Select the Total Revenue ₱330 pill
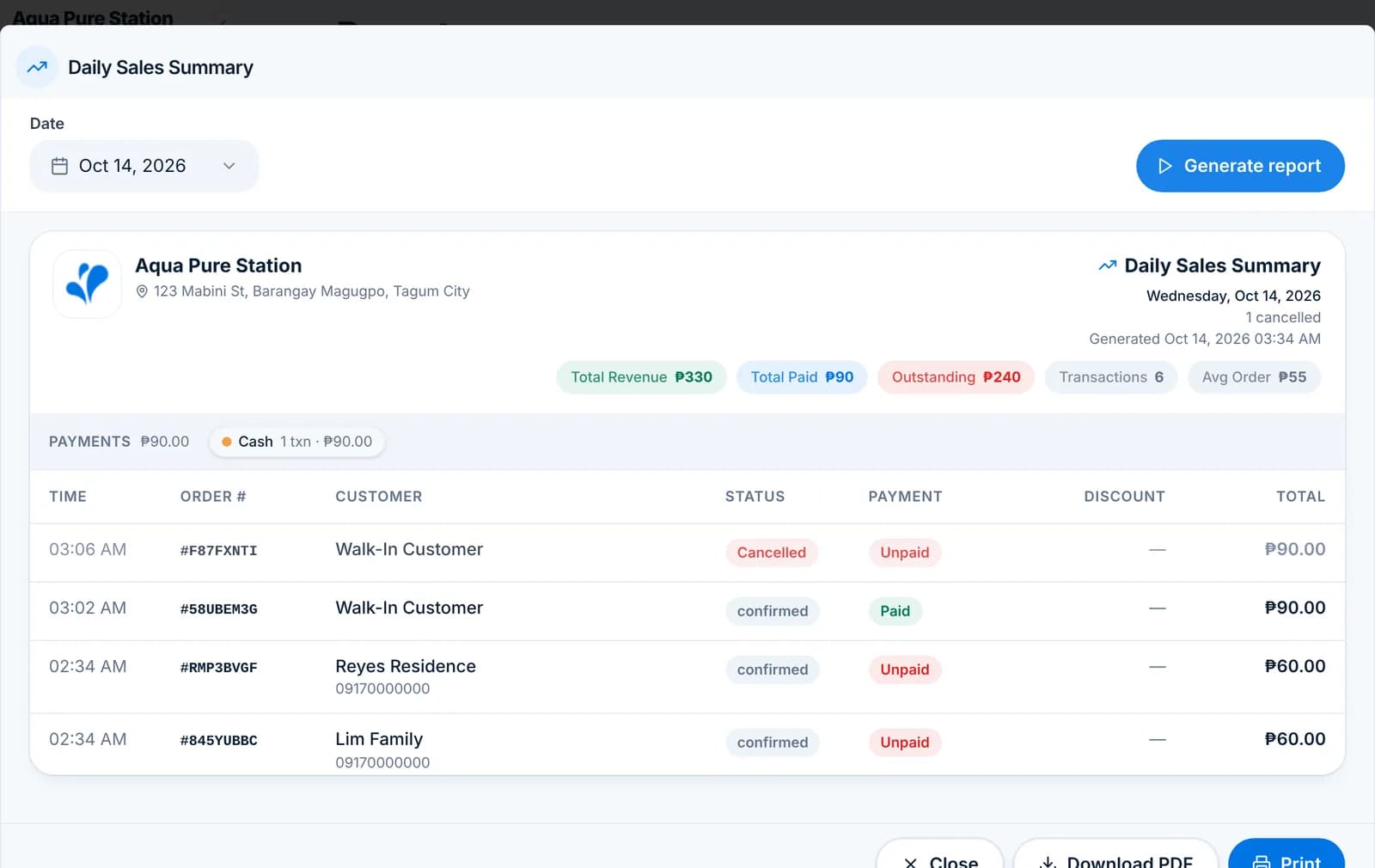1375x868 pixels. tap(641, 377)
